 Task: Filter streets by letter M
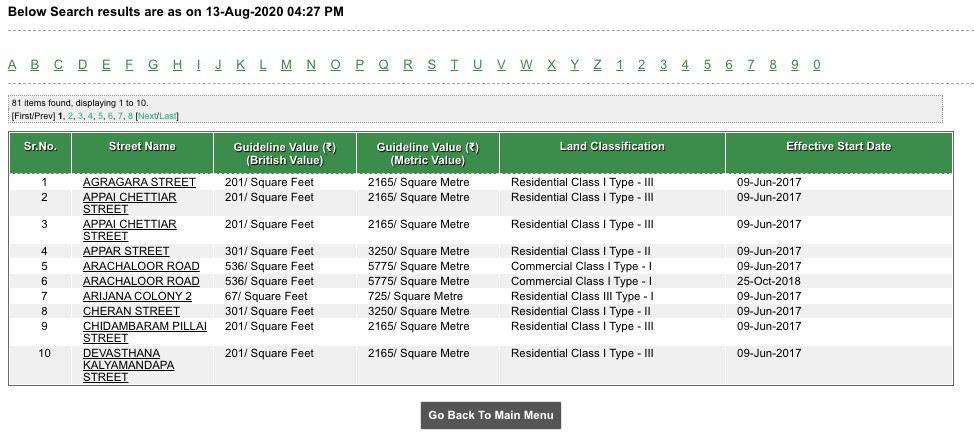[x=286, y=65]
